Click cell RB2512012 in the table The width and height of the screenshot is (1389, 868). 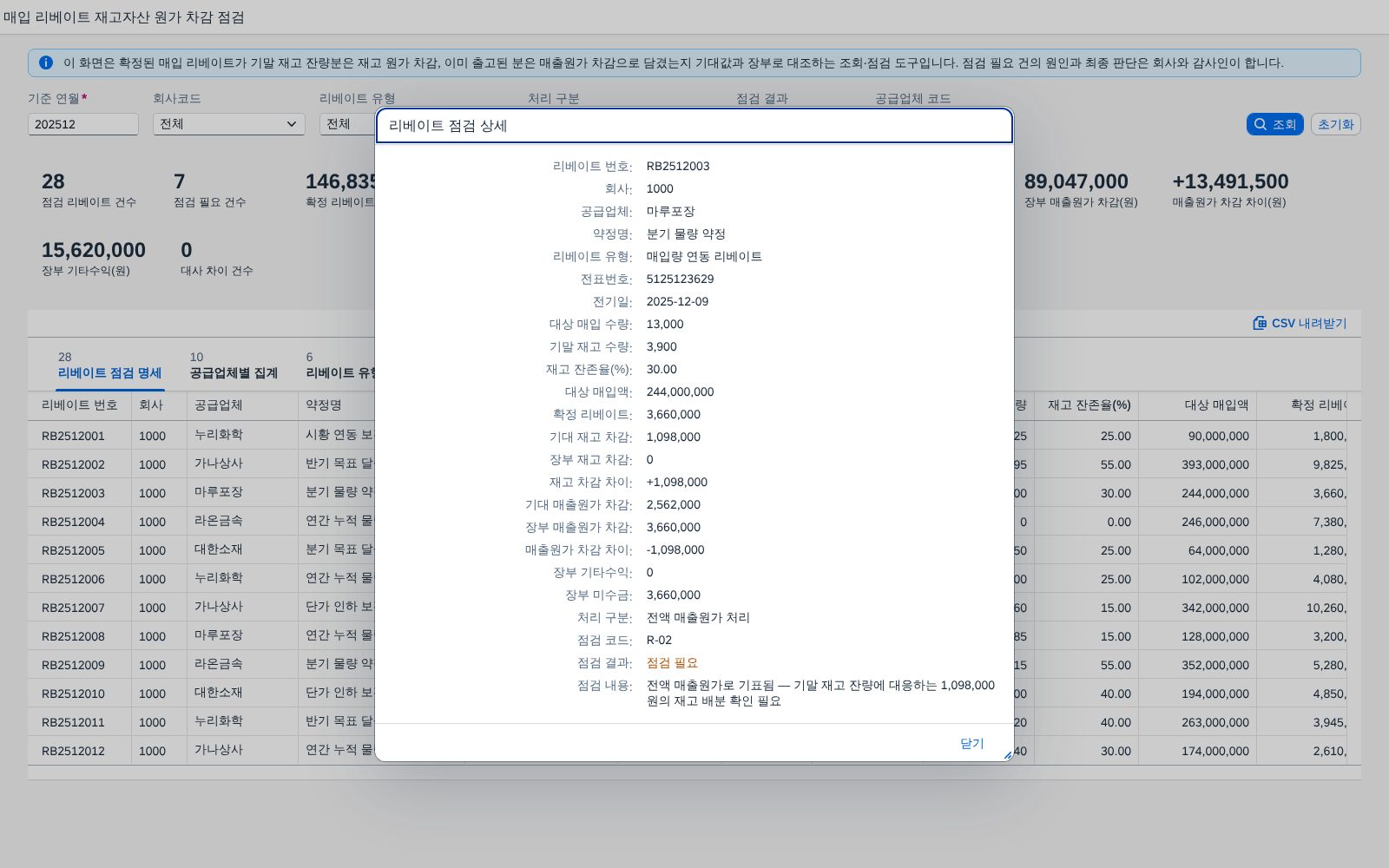(73, 751)
